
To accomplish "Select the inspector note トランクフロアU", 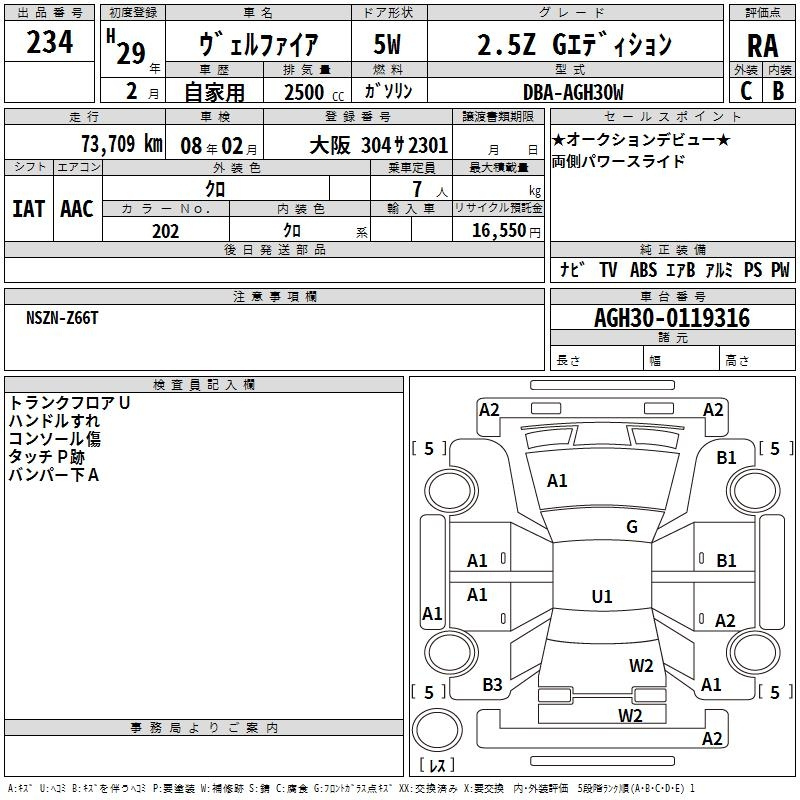I will [x=69, y=403].
